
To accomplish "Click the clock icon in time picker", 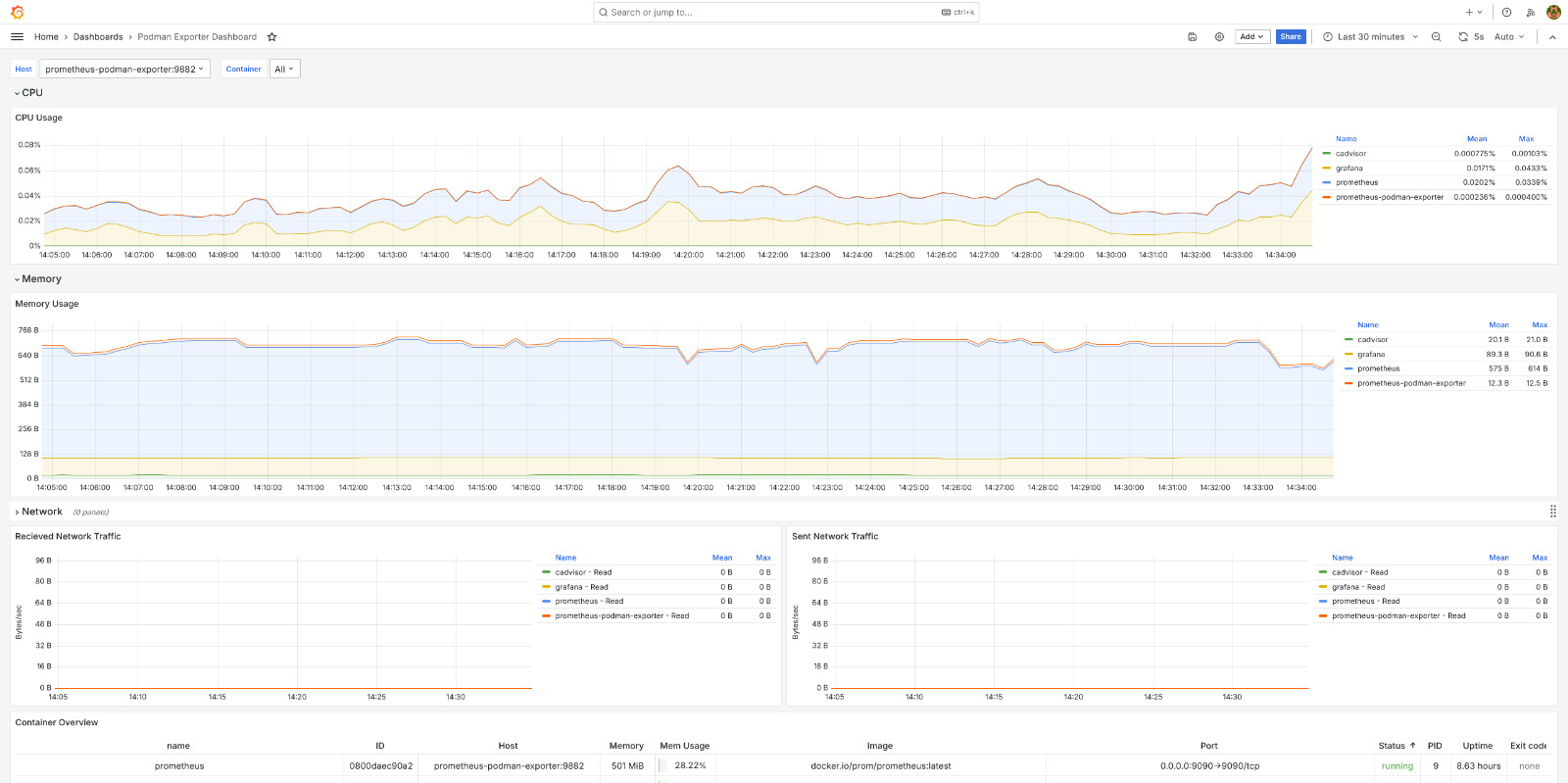I will 1328,37.
